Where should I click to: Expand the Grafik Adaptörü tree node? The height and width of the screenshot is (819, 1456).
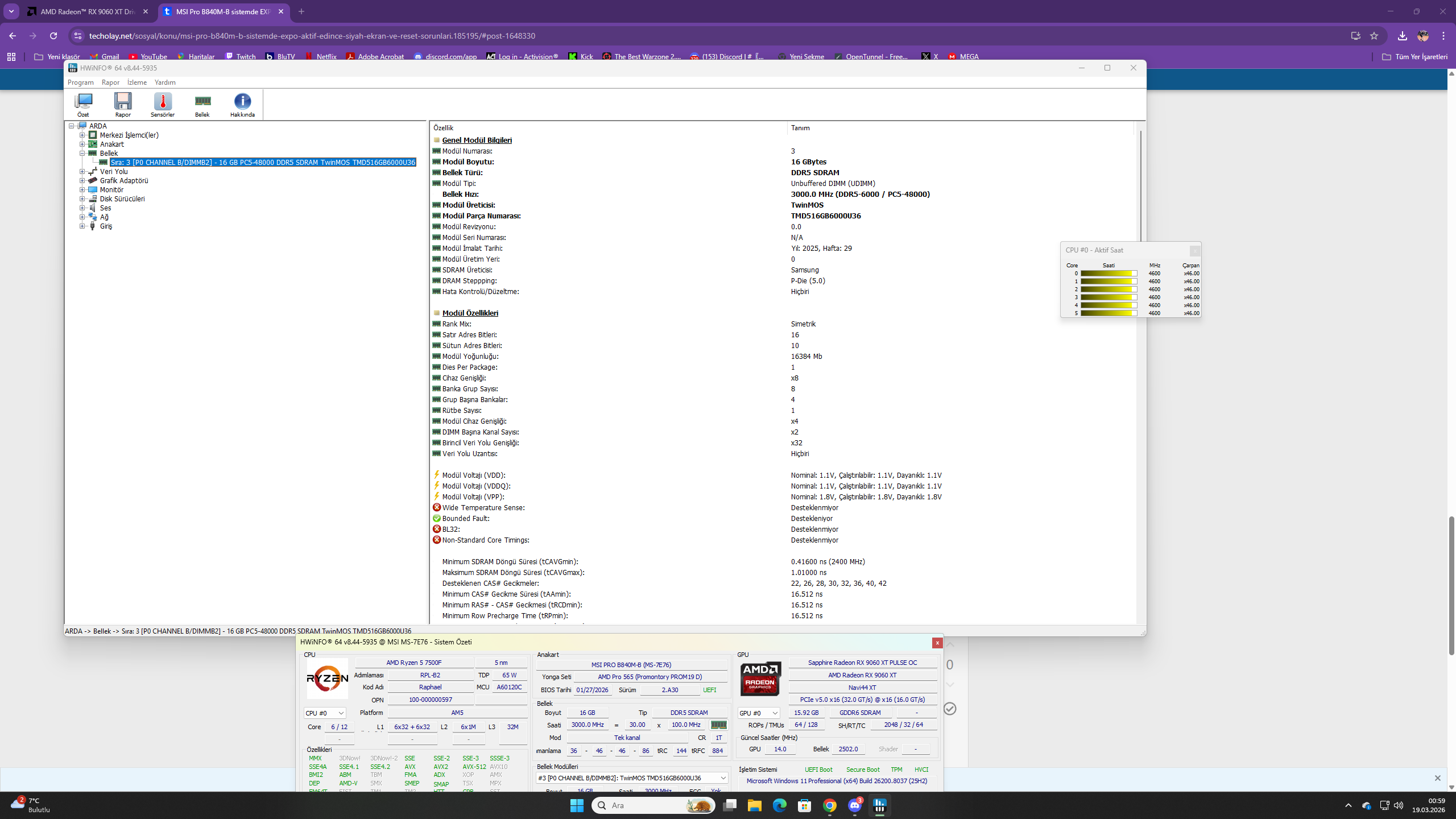pyautogui.click(x=82, y=181)
